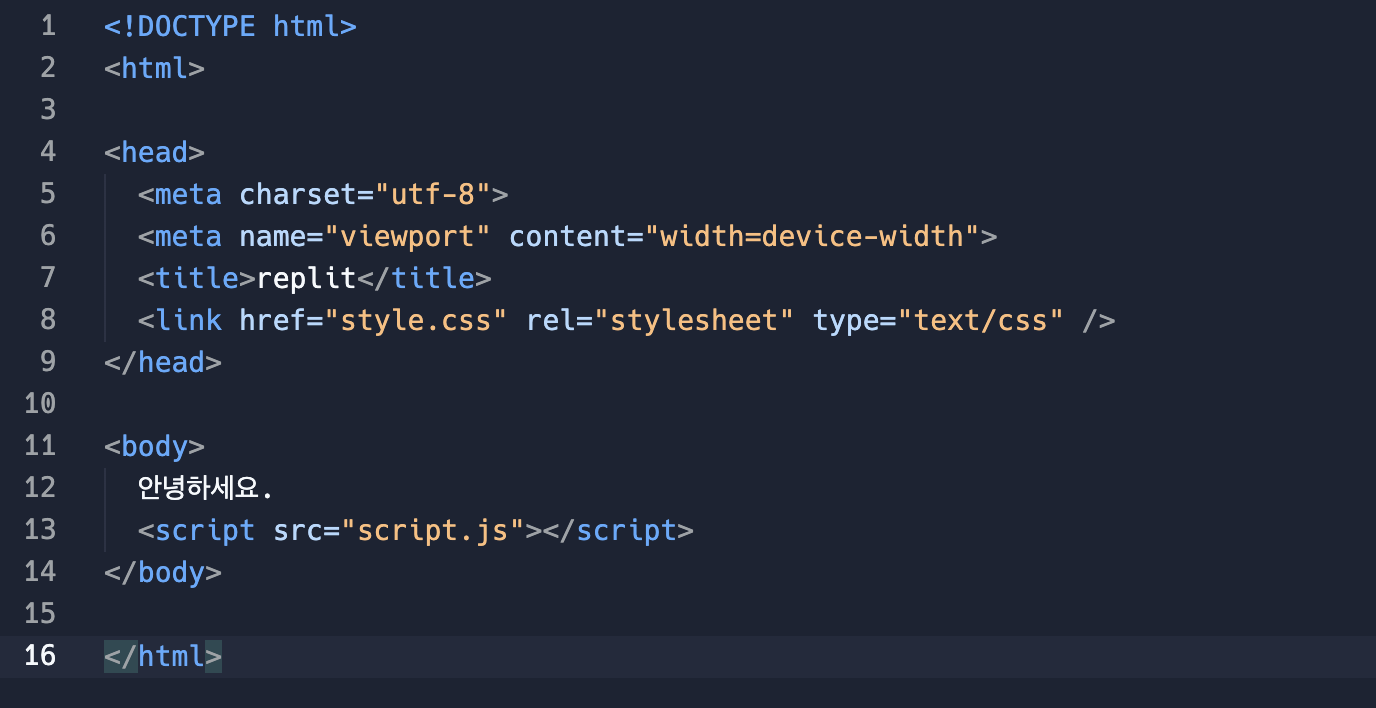Click the charset attribute name
1376x708 pixels.
point(298,194)
